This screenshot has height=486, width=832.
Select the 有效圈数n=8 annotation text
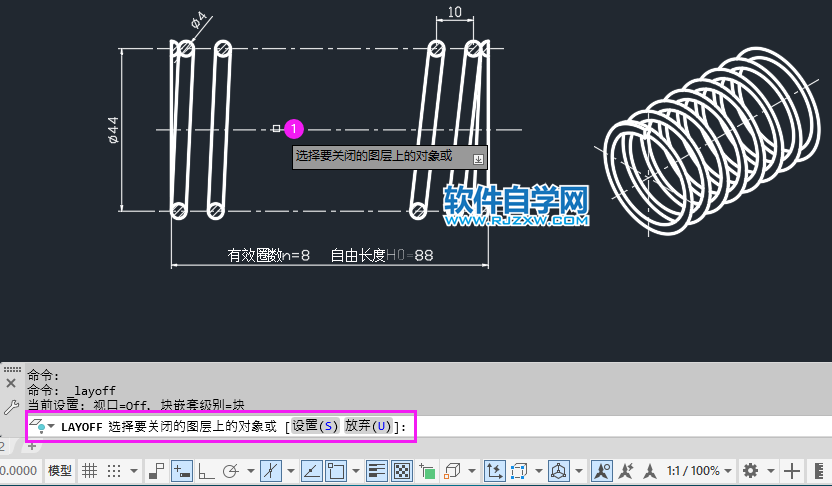(x=268, y=256)
